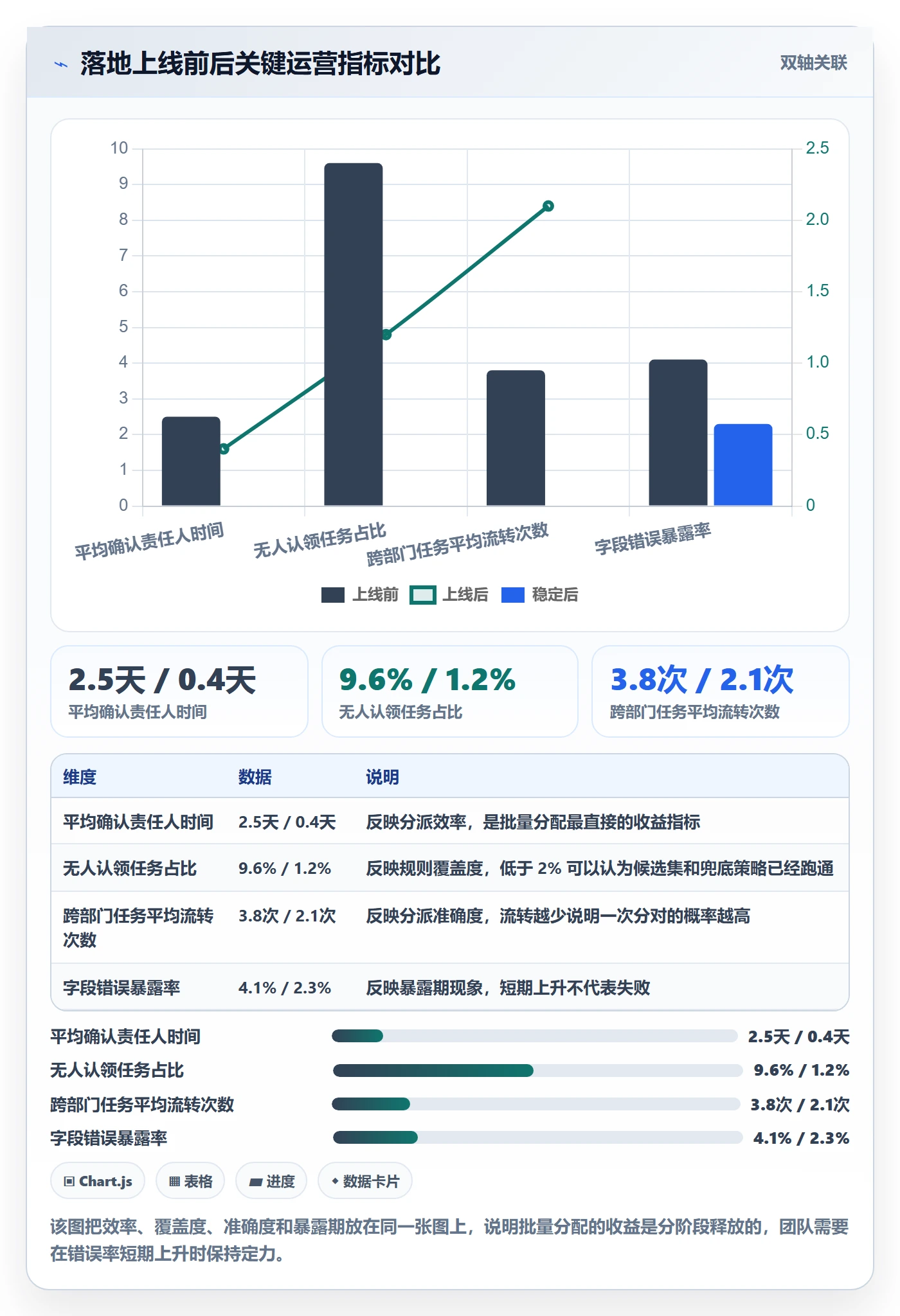Click the 跨部门任务平均流转次数 dark bar
This screenshot has height=1316, width=900.
516,438
